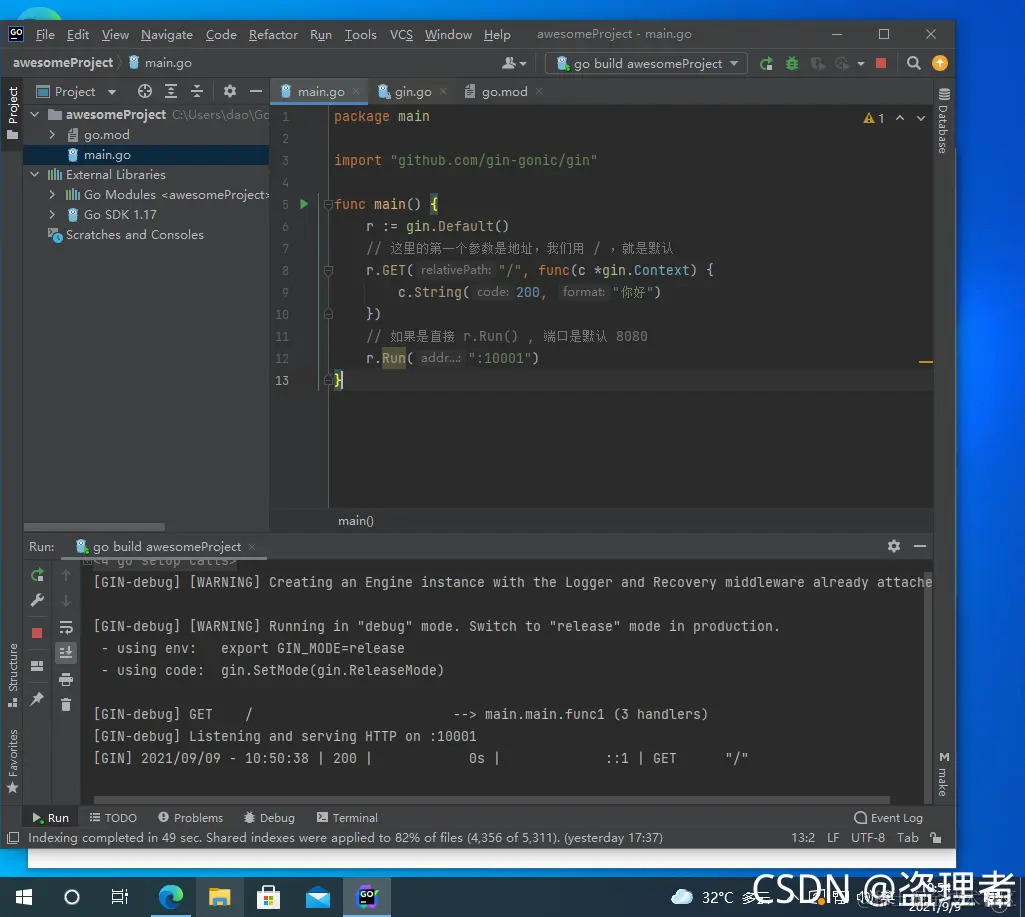Stop the running process with the red square in the top toolbar

coord(881,63)
